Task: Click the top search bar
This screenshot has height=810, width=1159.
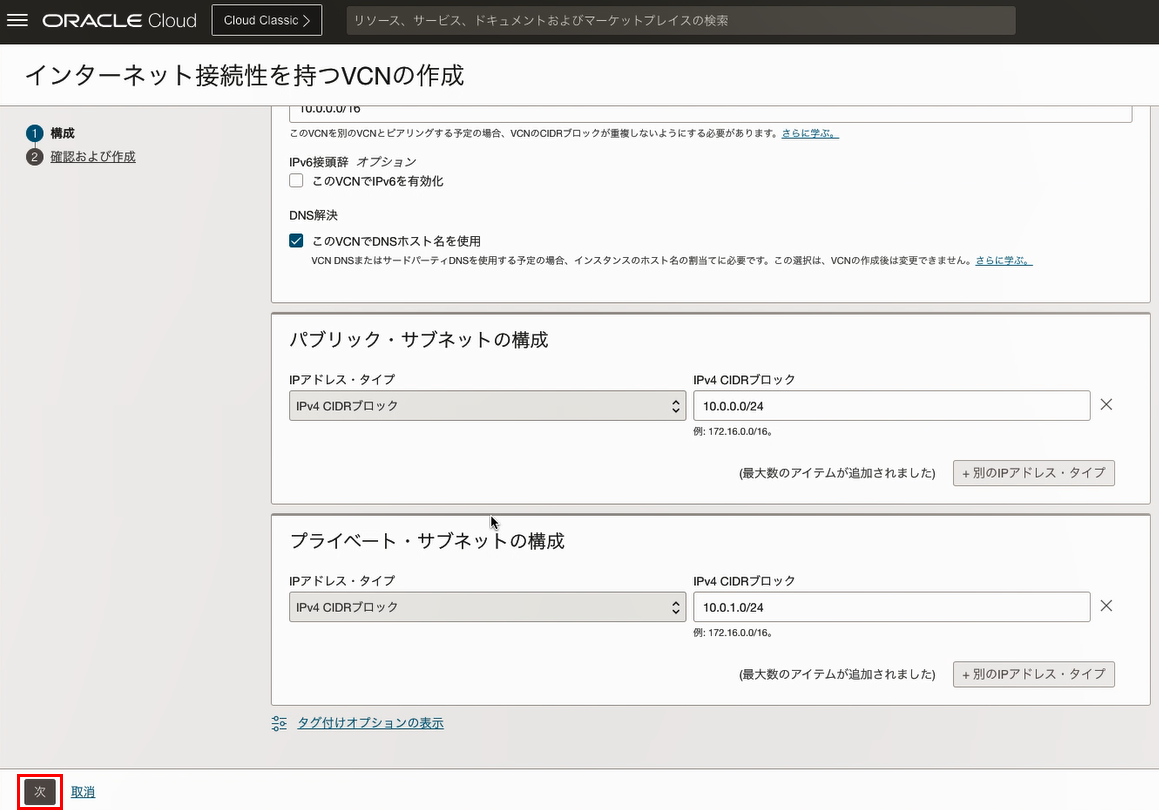Action: coord(680,20)
